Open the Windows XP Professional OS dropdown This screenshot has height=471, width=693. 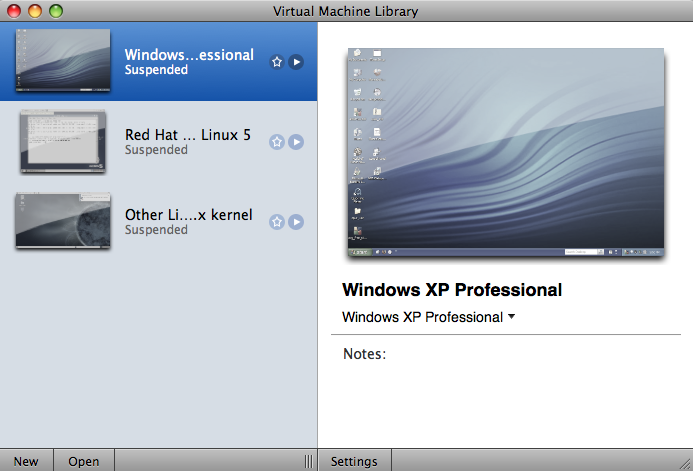click(x=429, y=317)
